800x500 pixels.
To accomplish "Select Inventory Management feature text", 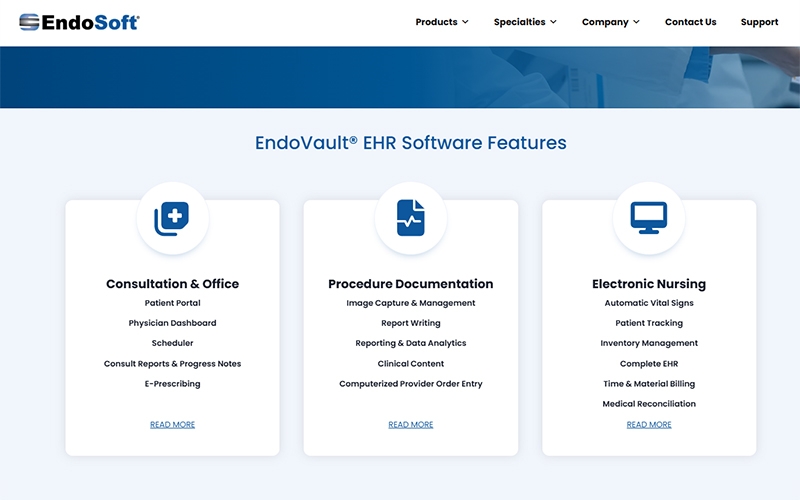I will (649, 343).
